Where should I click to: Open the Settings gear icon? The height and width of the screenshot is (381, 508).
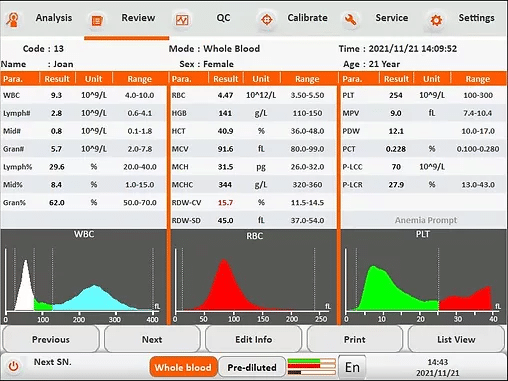(x=436, y=20)
